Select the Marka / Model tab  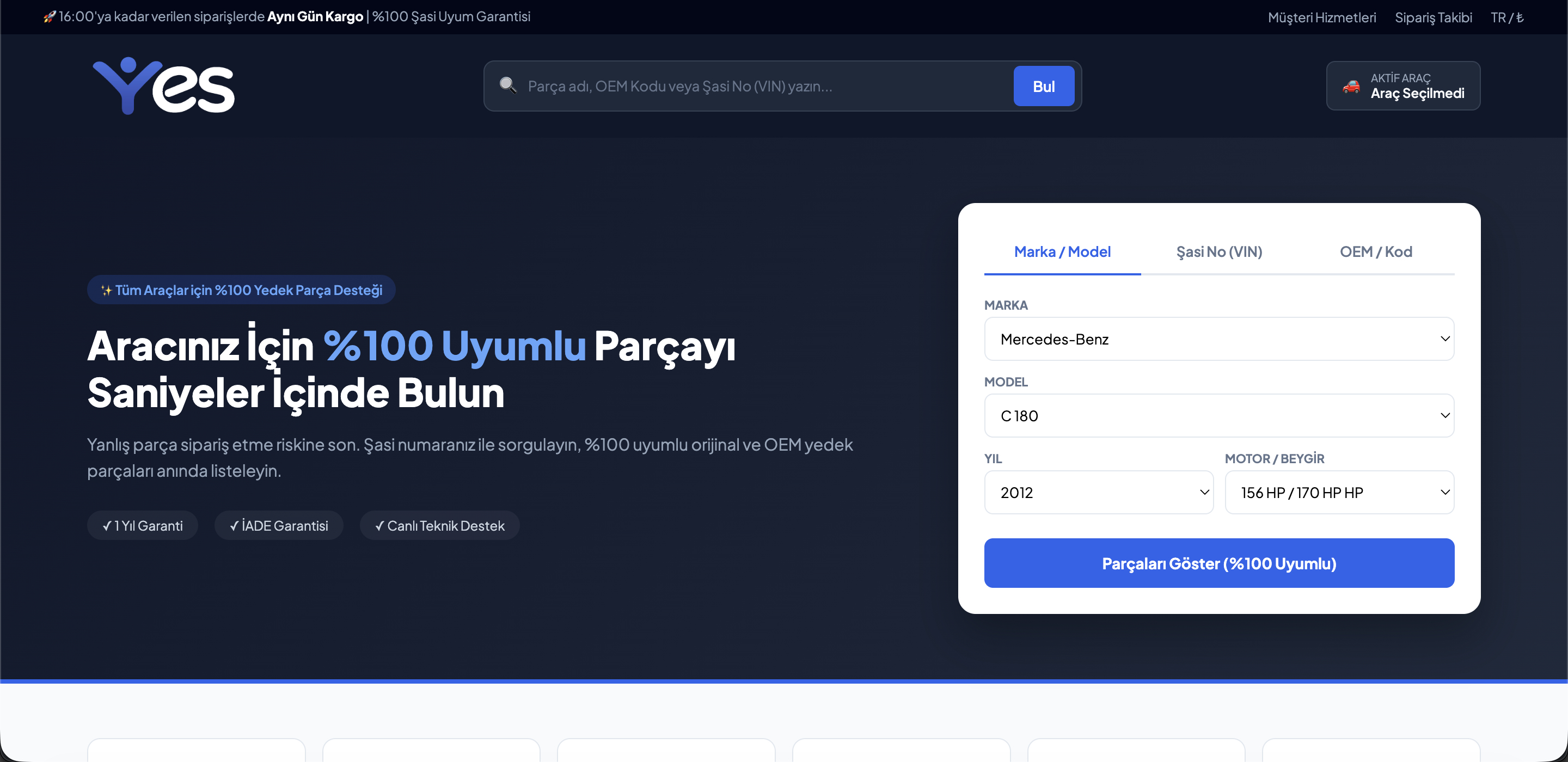click(1062, 252)
